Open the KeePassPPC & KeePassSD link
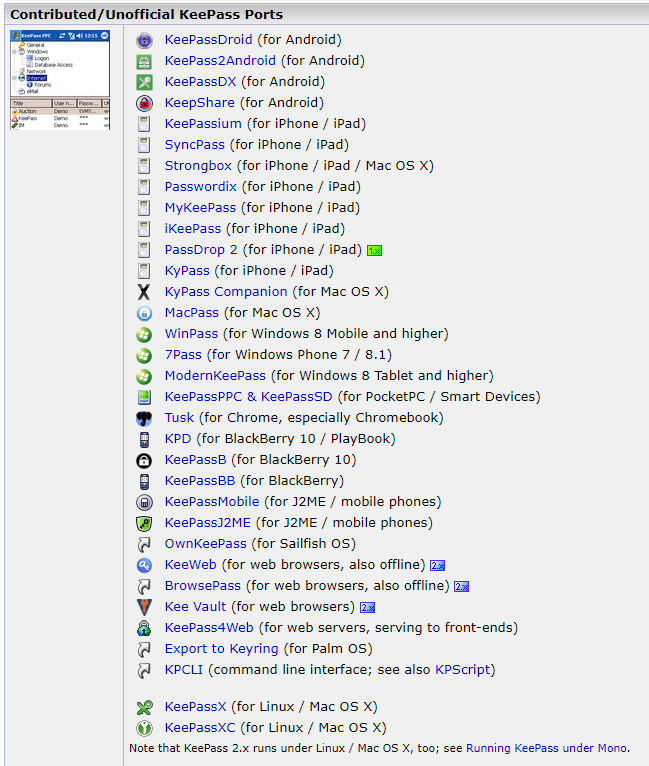Screen dimensions: 649x766 click(x=248, y=397)
